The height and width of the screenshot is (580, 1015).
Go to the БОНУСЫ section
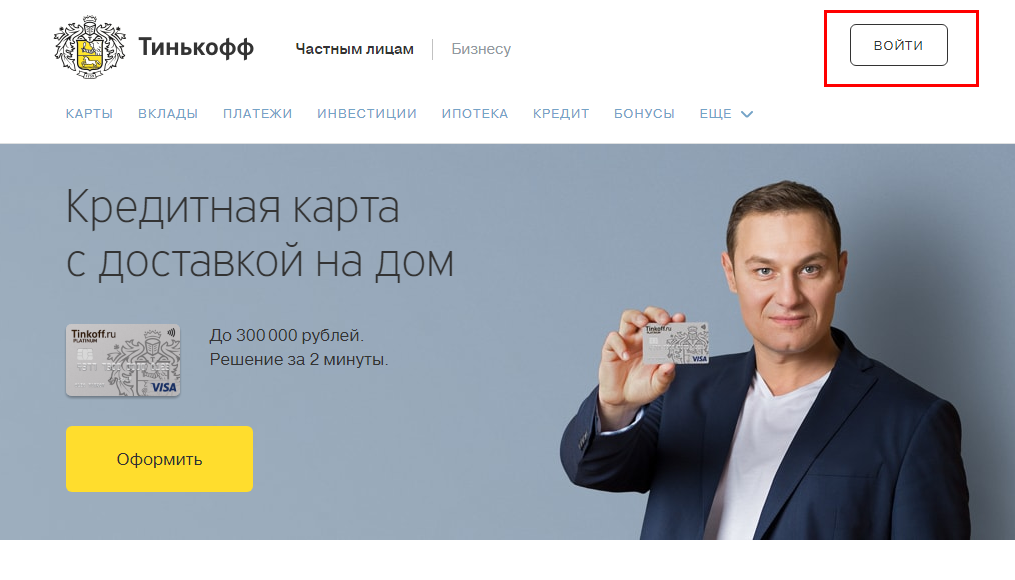click(x=644, y=114)
